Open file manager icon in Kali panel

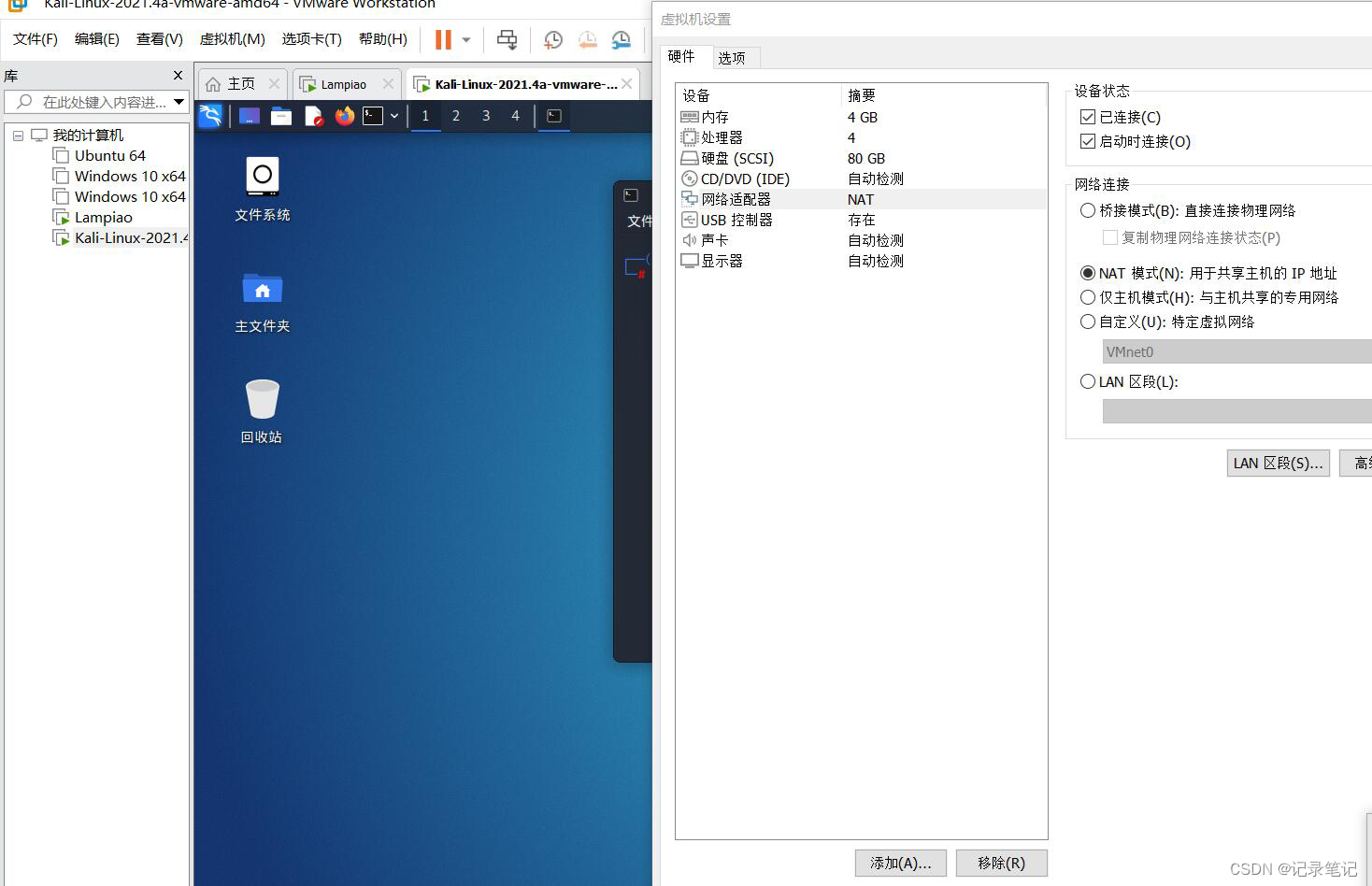(281, 116)
